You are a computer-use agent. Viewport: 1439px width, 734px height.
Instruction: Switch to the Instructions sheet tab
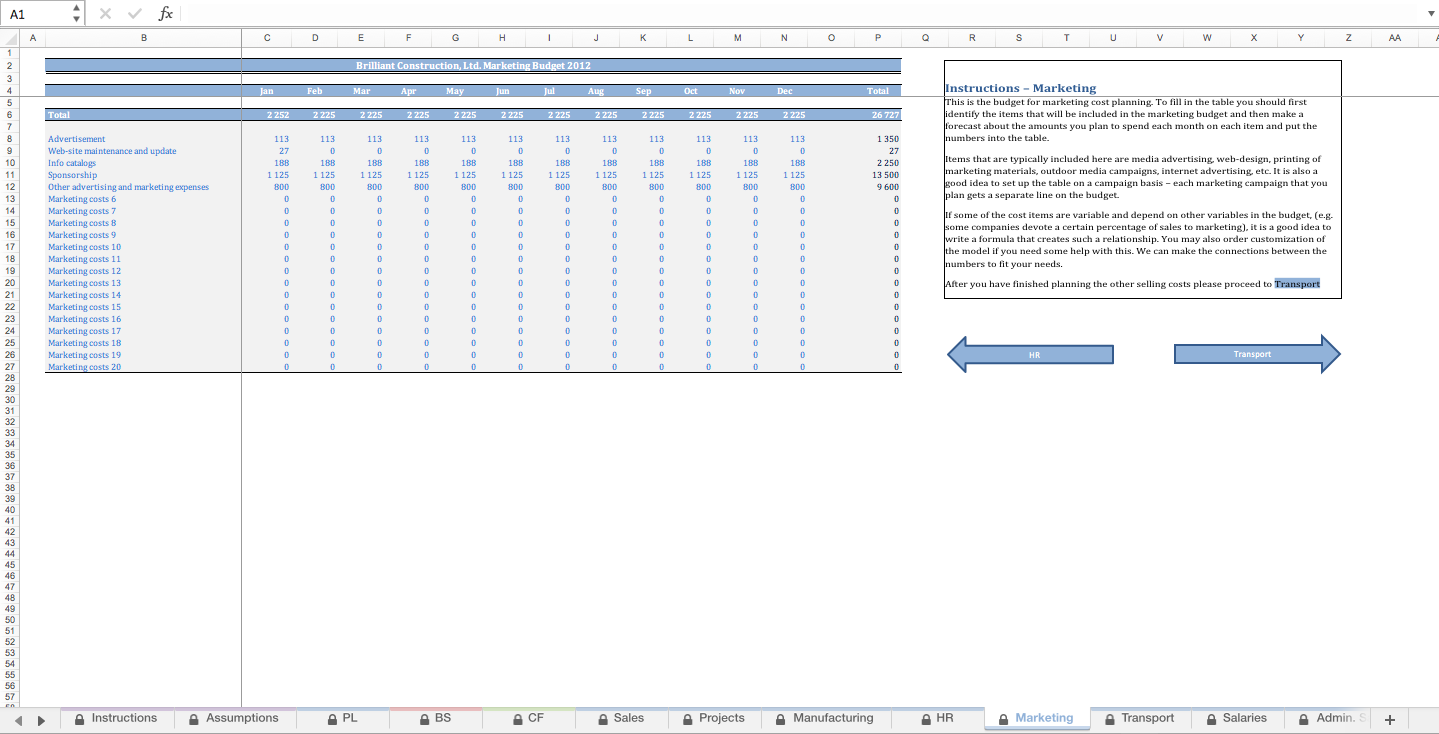[x=116, y=718]
